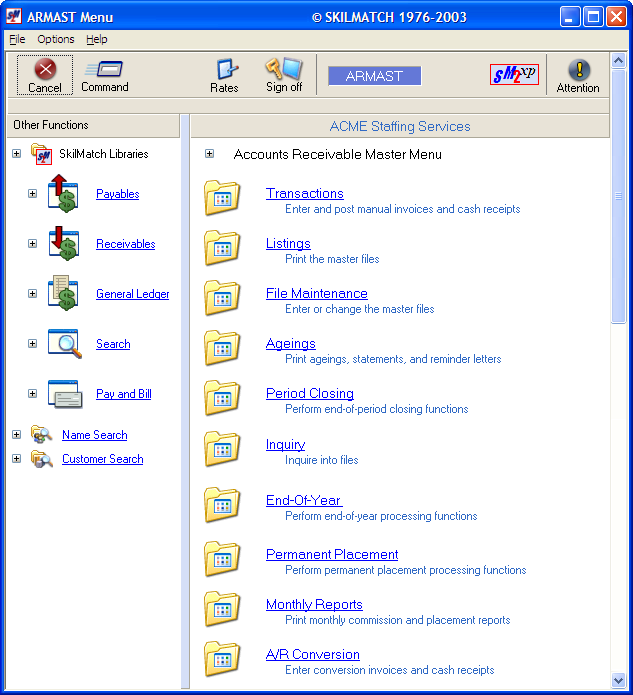The height and width of the screenshot is (695, 633).
Task: Open the Inquiry folder icon
Action: pyautogui.click(x=222, y=449)
